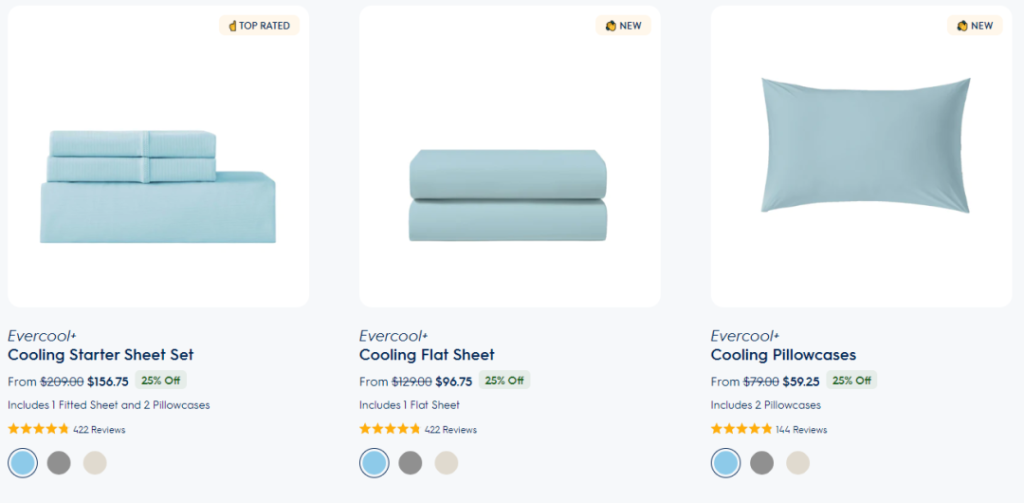Pick beige swatch for Cooling Pillowcases
Screen dimensions: 1024x503
(798, 463)
